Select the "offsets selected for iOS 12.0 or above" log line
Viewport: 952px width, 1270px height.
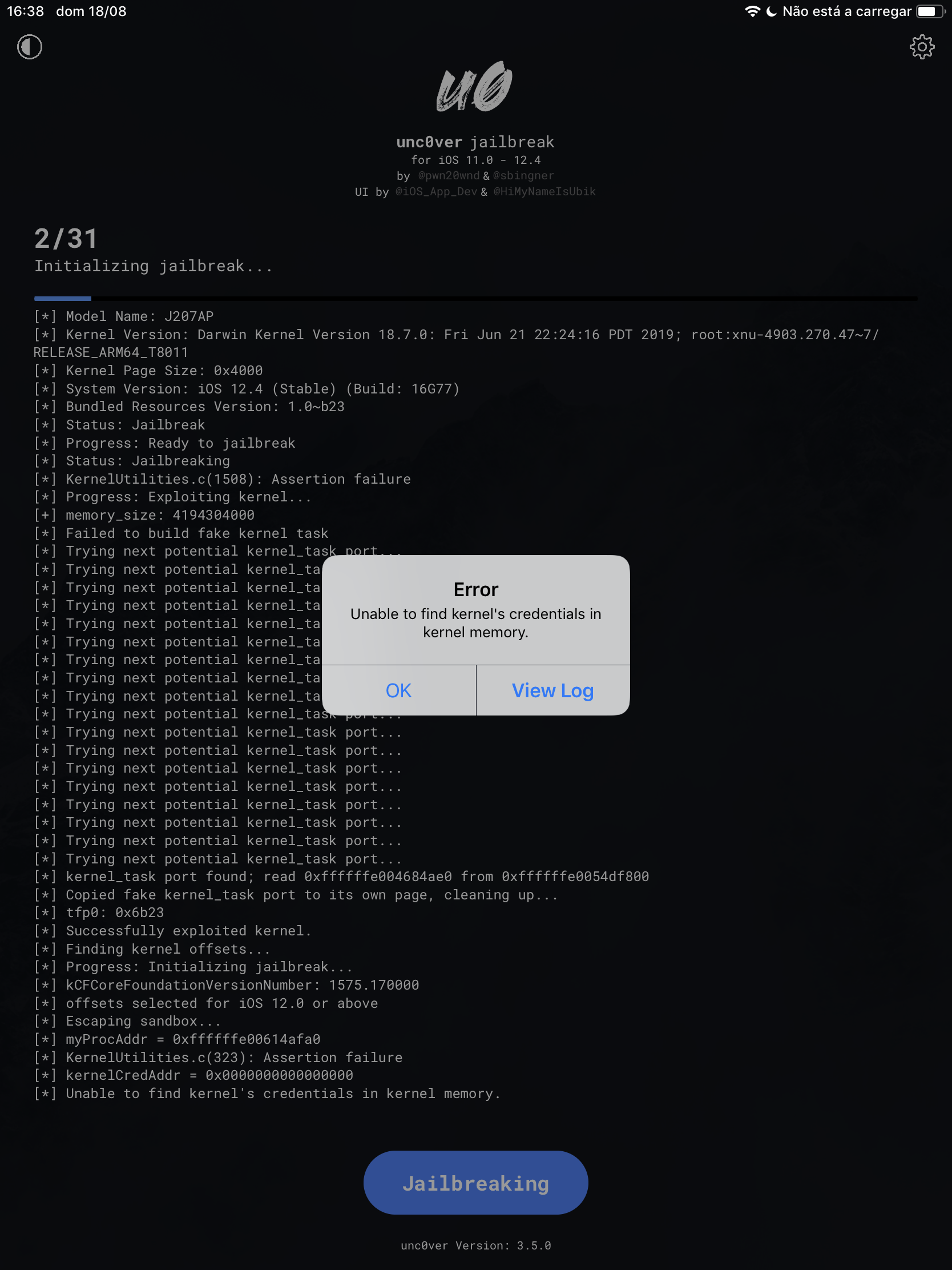click(206, 1003)
